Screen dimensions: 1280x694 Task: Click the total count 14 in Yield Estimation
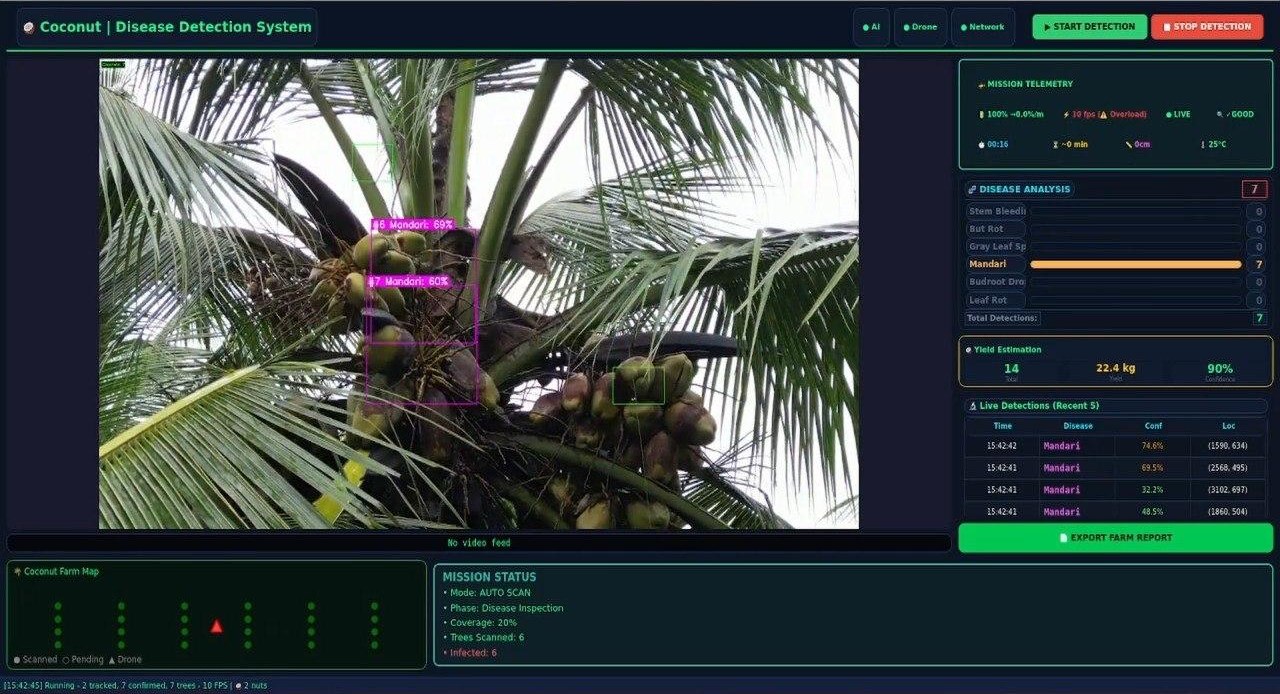click(x=1011, y=369)
